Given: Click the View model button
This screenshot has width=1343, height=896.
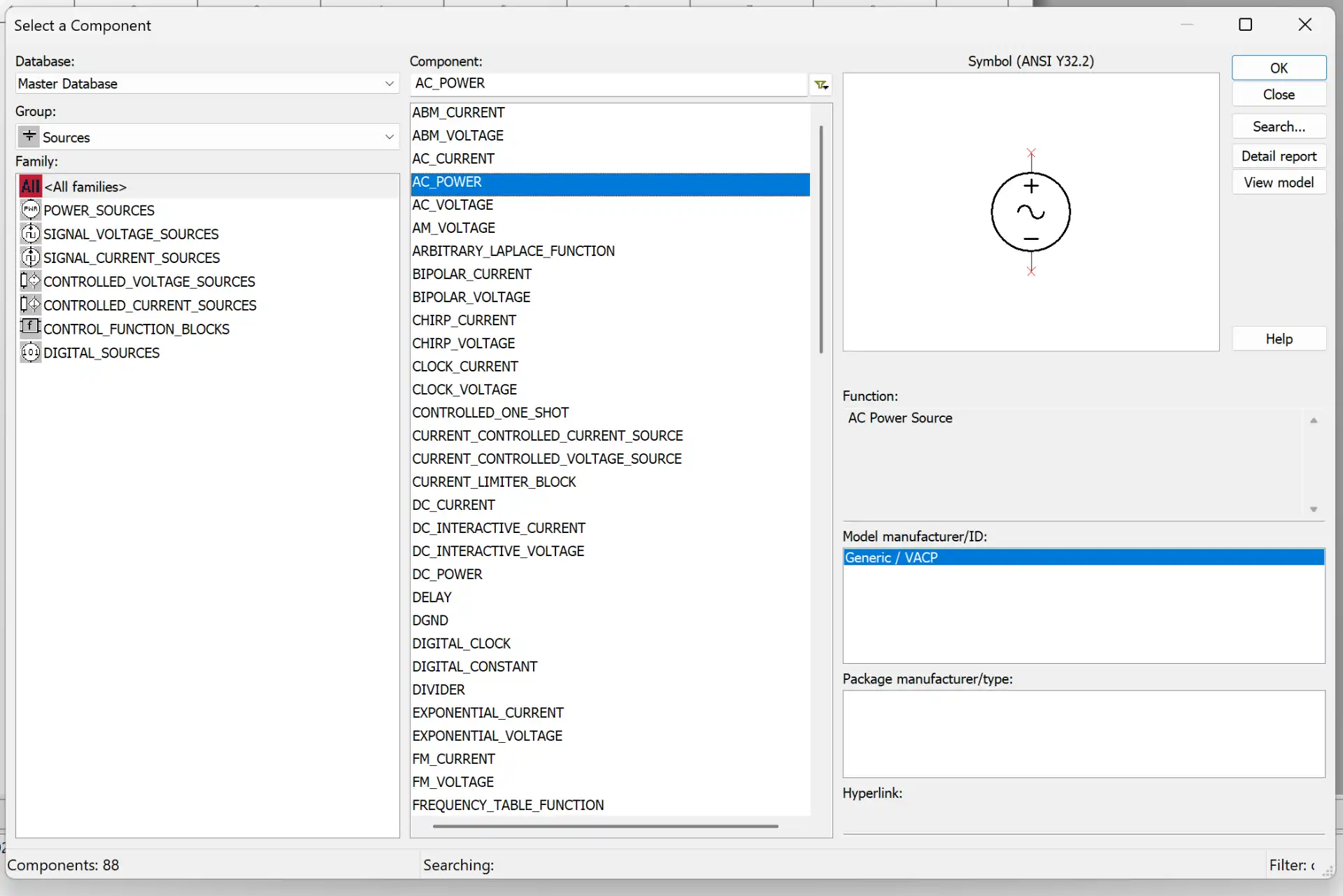Looking at the screenshot, I should 1278,183.
